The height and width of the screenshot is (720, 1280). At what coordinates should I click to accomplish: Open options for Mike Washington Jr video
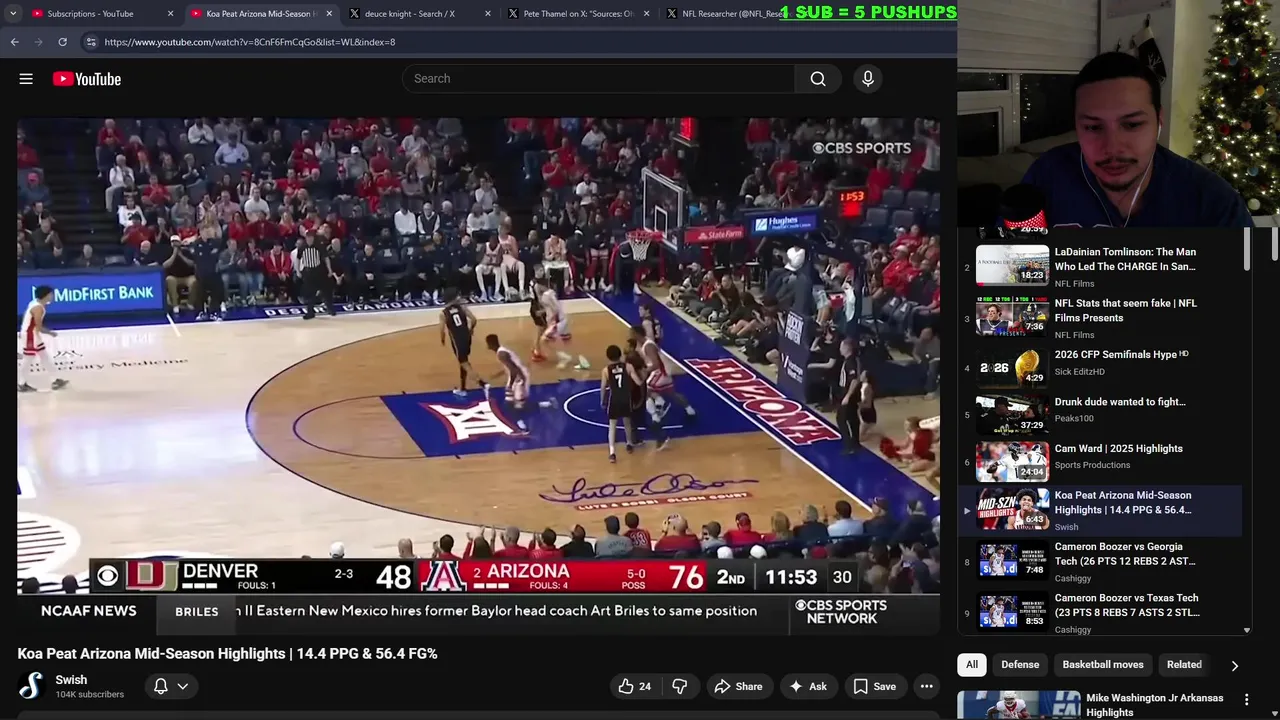[1247, 700]
